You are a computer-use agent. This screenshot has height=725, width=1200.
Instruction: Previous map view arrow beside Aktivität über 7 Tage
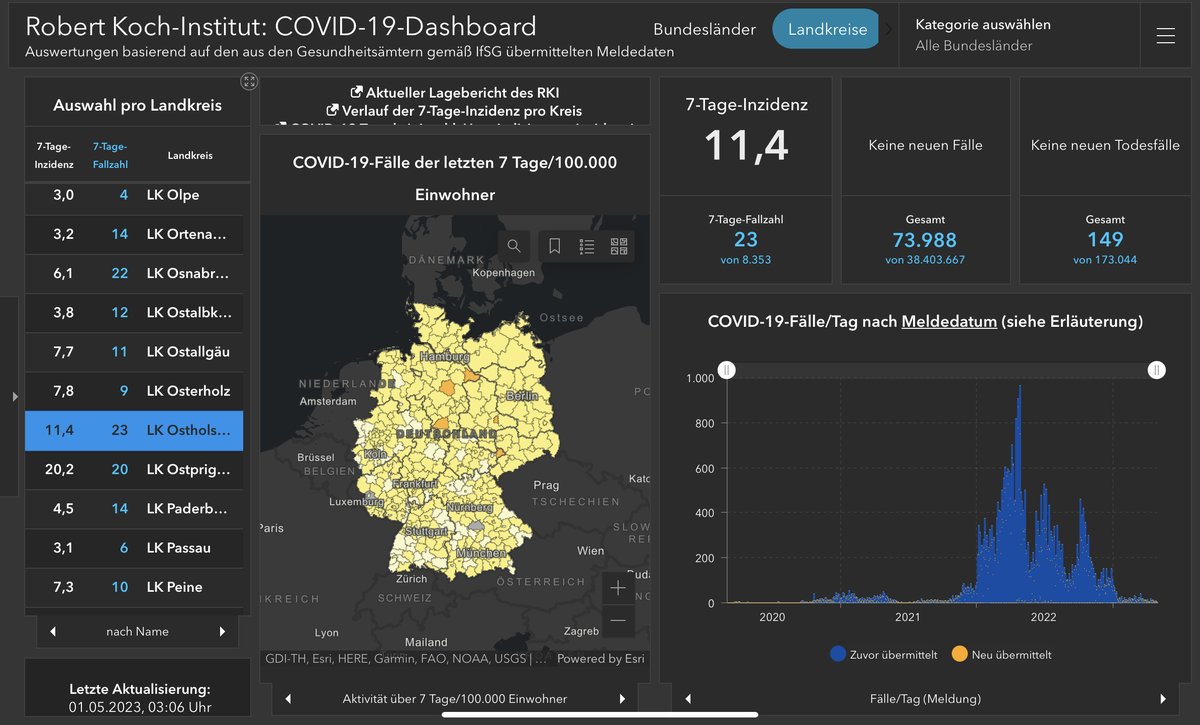[288, 699]
